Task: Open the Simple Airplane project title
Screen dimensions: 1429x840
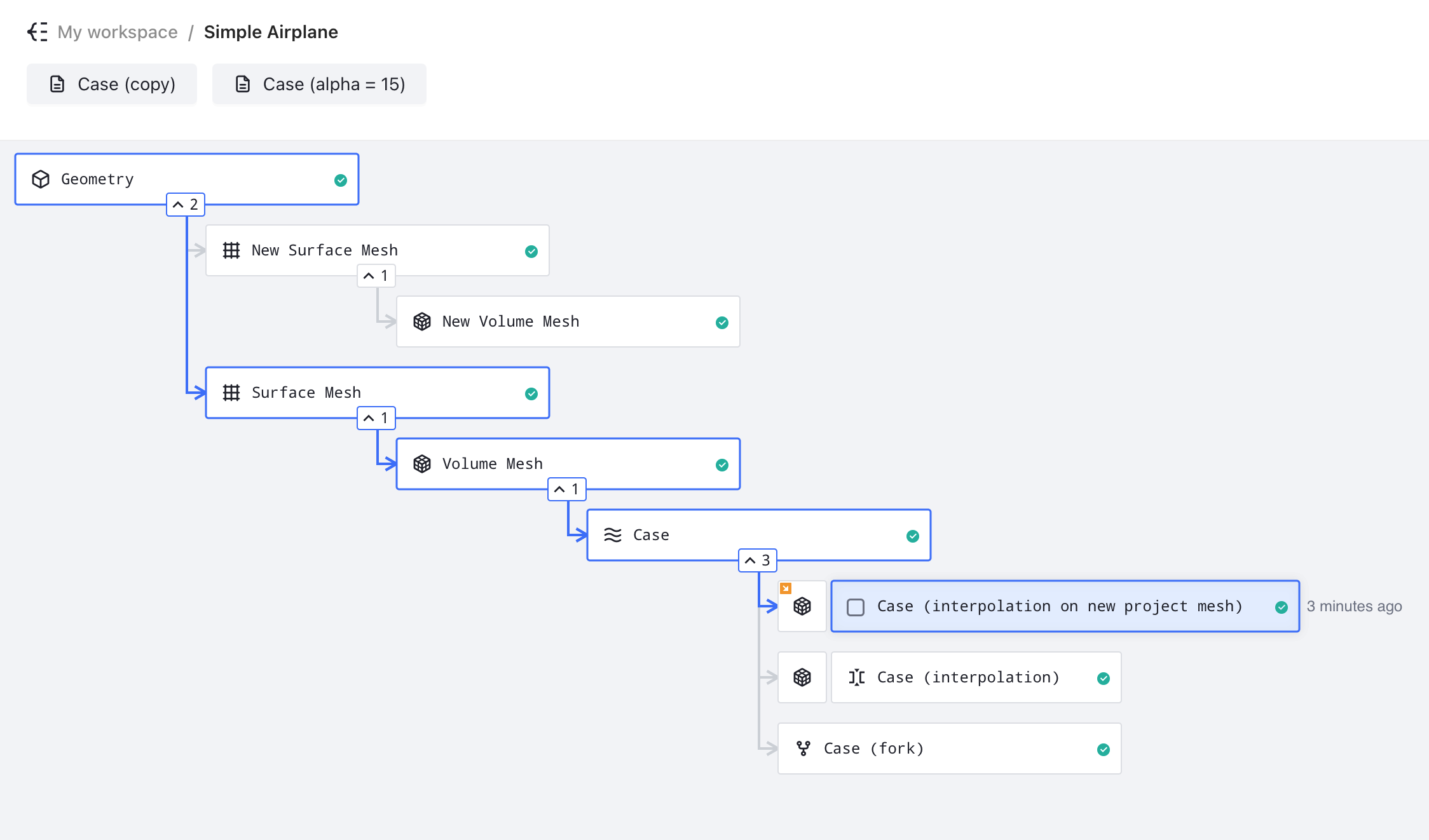Action: 271,32
